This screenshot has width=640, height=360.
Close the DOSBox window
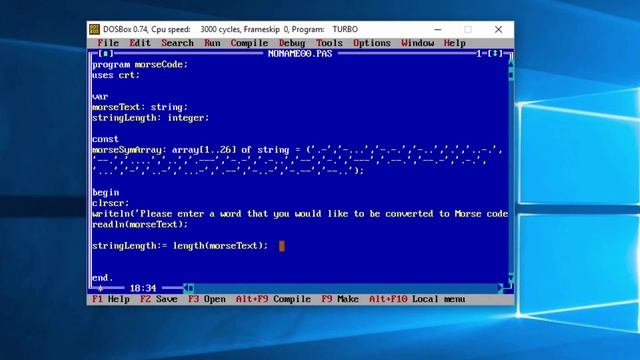(498, 29)
